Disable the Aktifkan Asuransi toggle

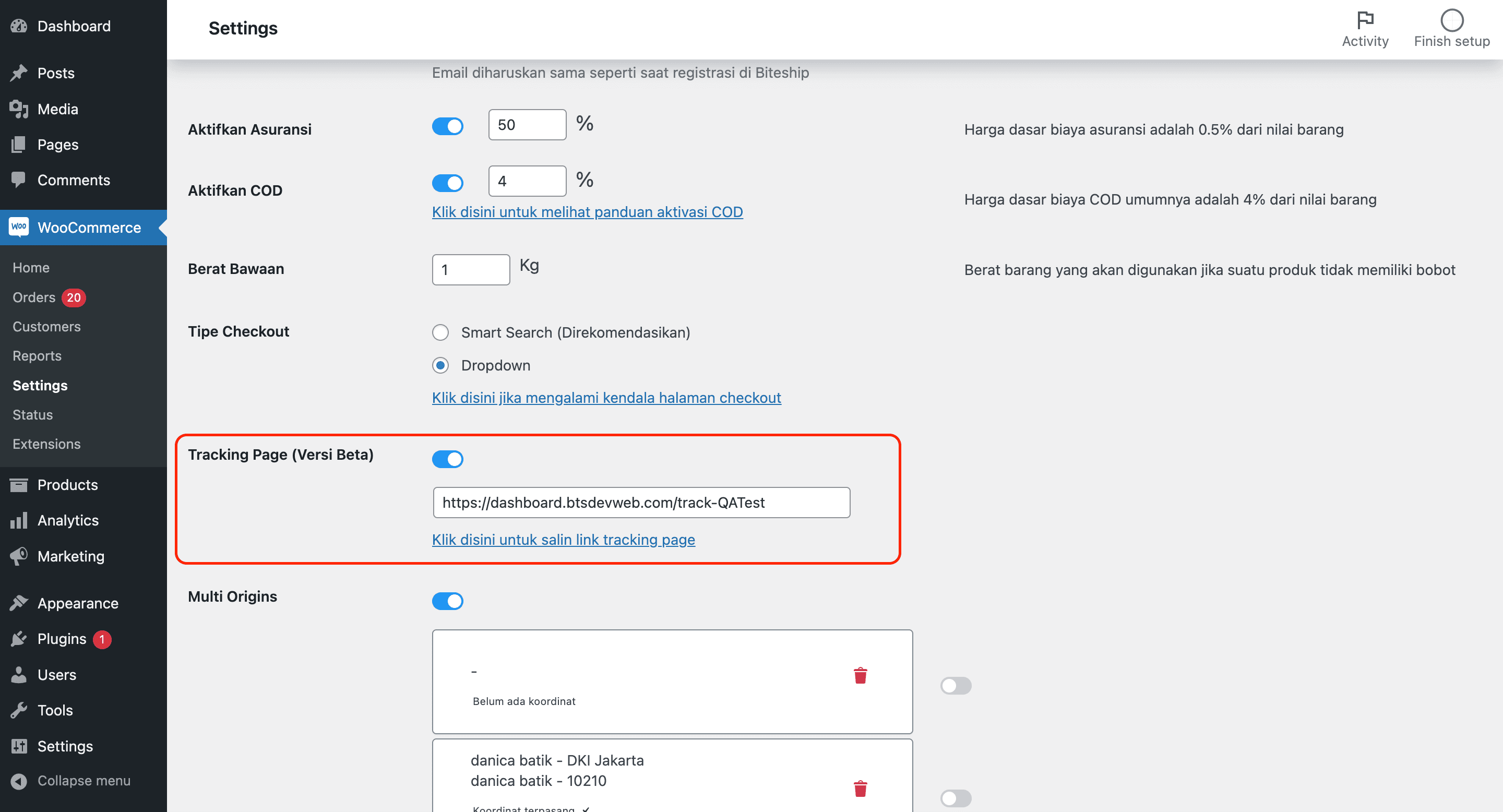point(448,126)
